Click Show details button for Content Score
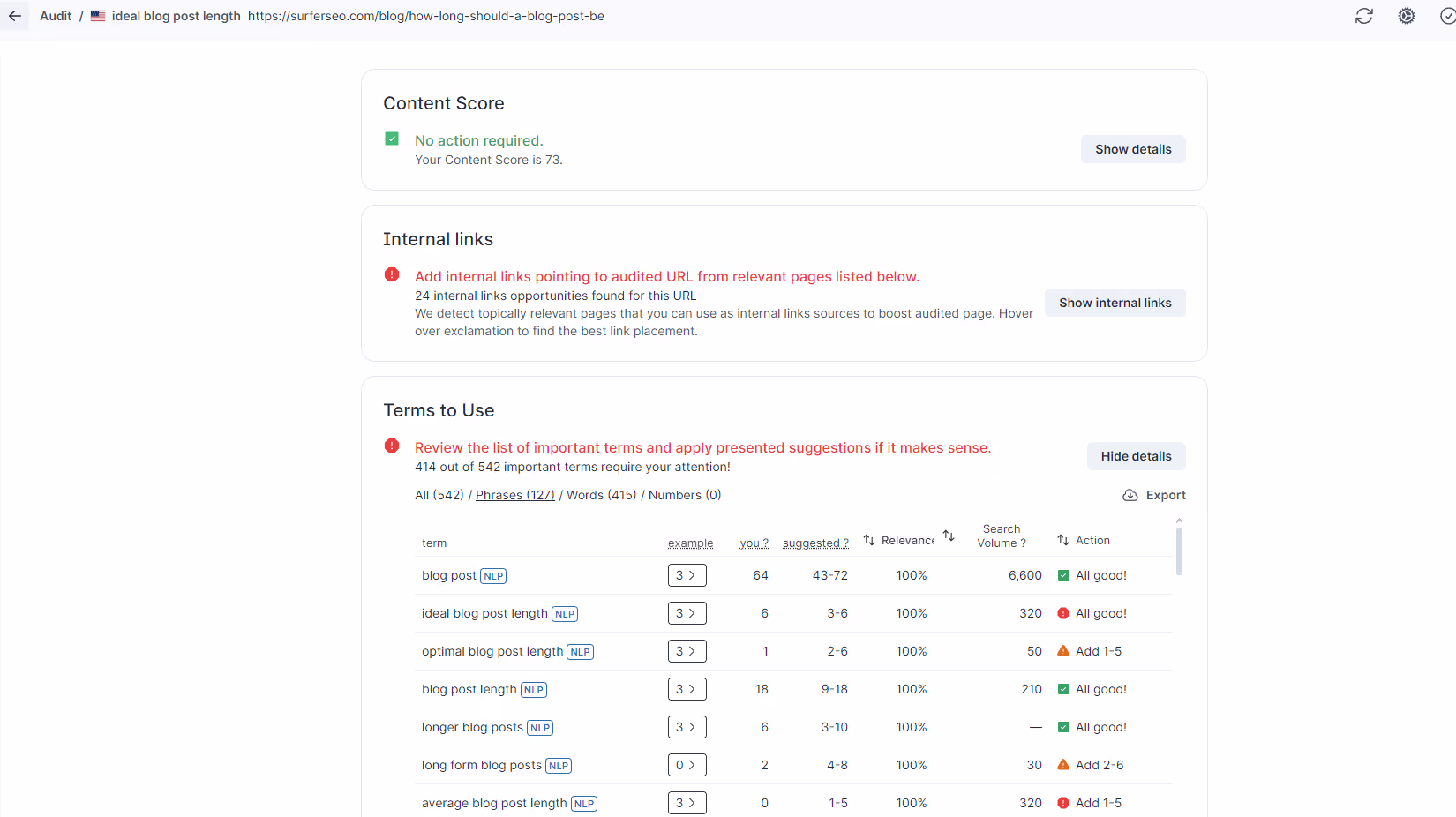This screenshot has height=817, width=1456. pos(1133,149)
